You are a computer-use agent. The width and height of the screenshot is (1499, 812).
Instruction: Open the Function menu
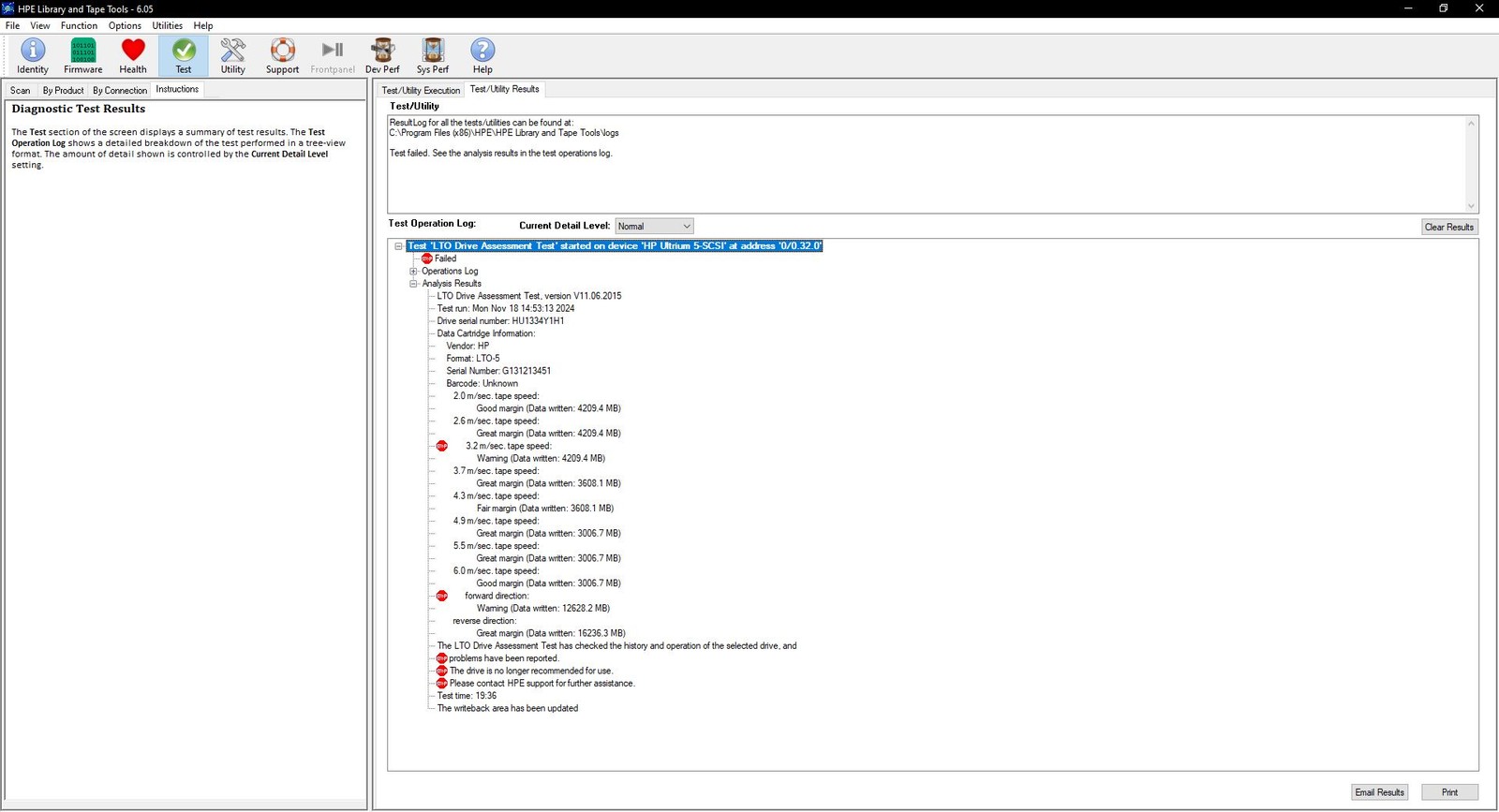[79, 25]
